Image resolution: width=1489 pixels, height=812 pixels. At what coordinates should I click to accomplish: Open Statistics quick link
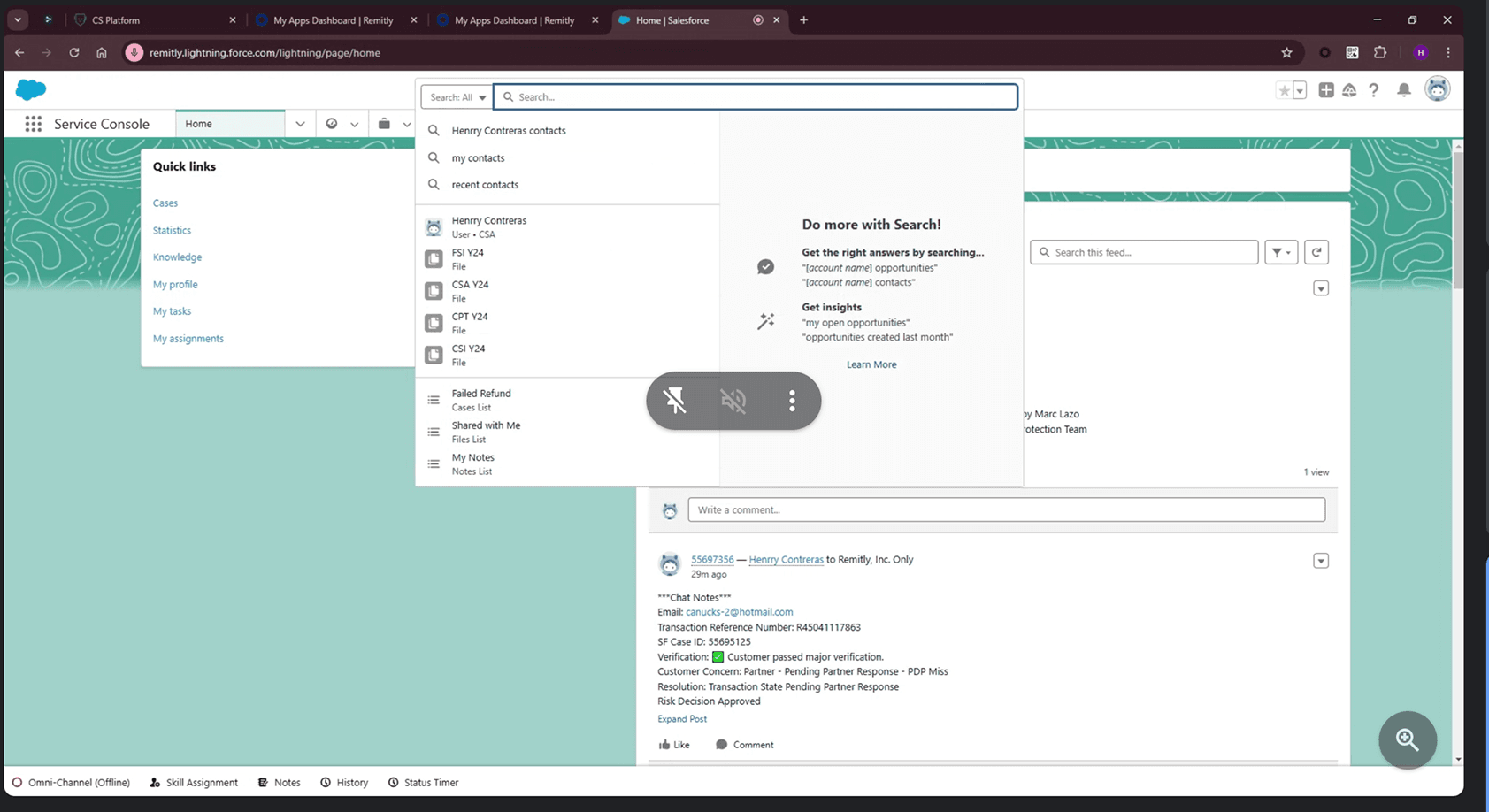pyautogui.click(x=172, y=230)
